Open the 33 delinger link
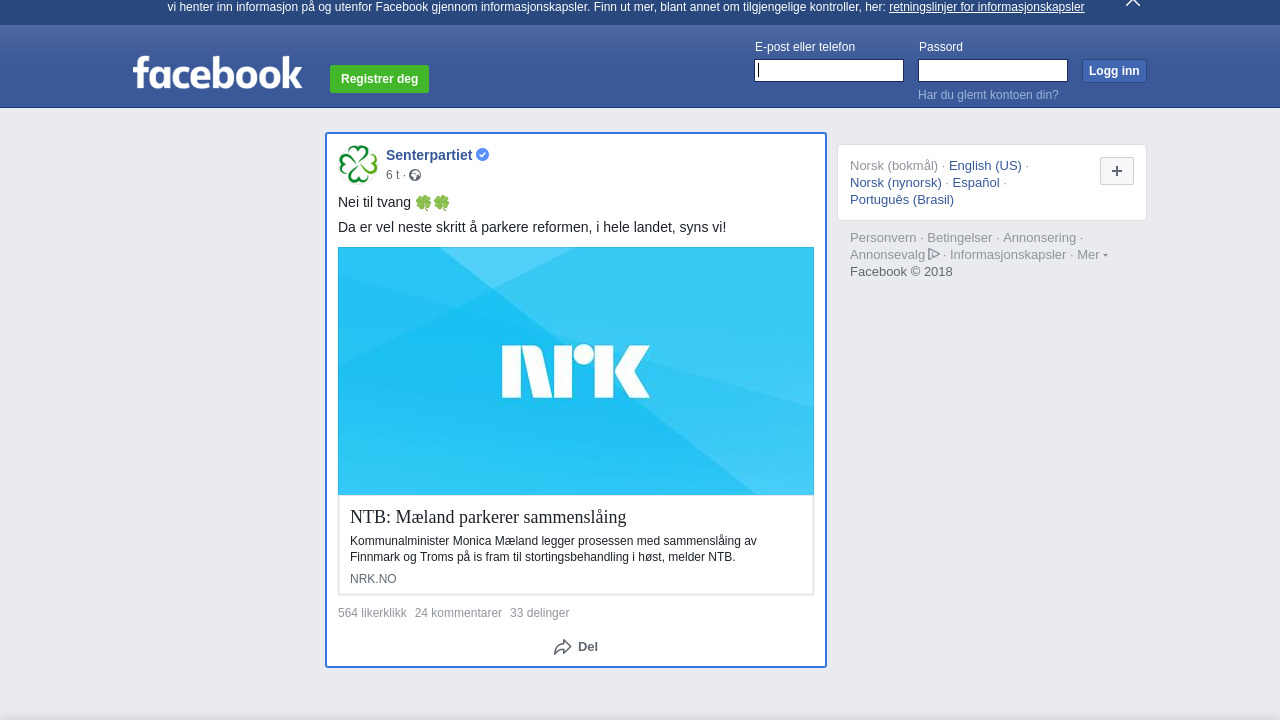Image resolution: width=1280 pixels, height=720 pixels. (539, 613)
